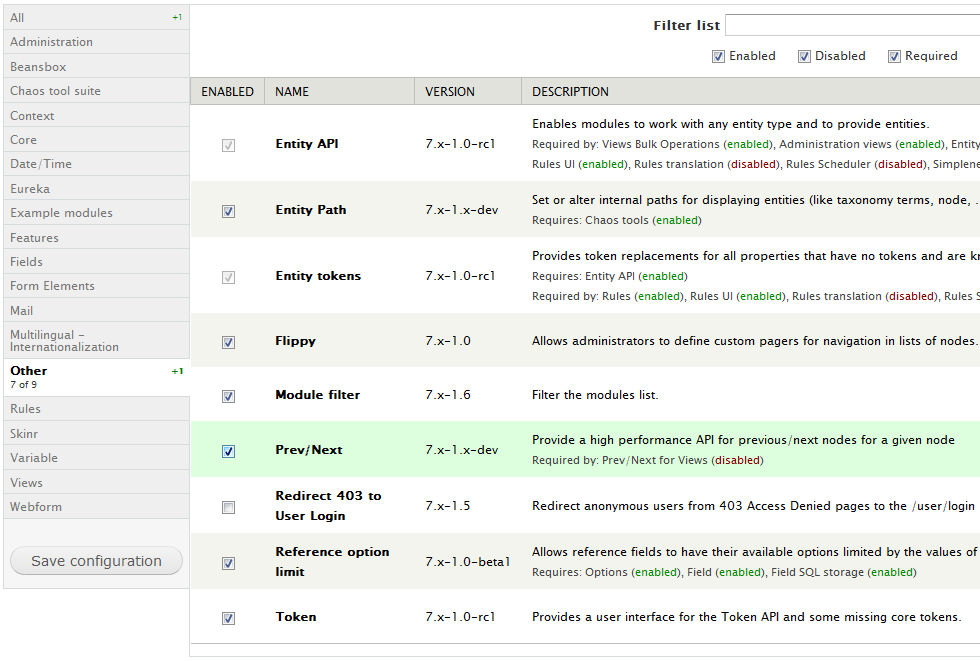Enable Redirect 403 to User Login module
This screenshot has height=661, width=980.
[x=228, y=507]
